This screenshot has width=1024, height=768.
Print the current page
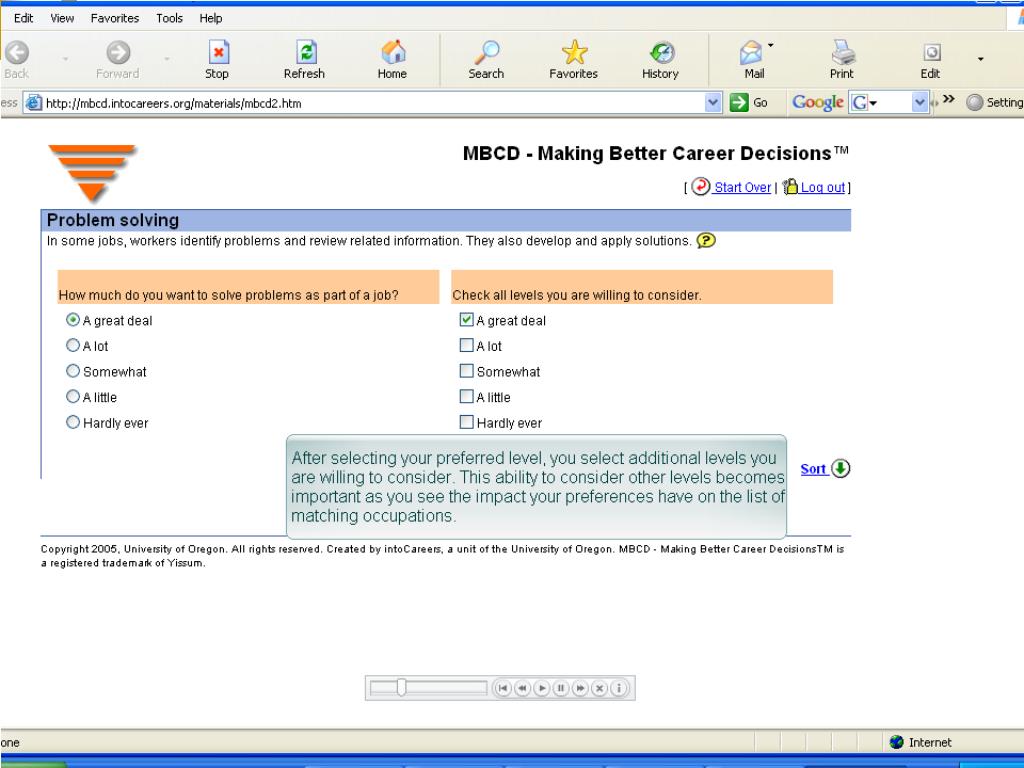842,59
